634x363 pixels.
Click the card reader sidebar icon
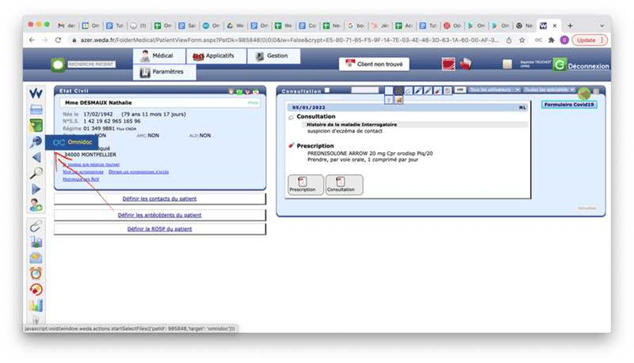tap(36, 110)
